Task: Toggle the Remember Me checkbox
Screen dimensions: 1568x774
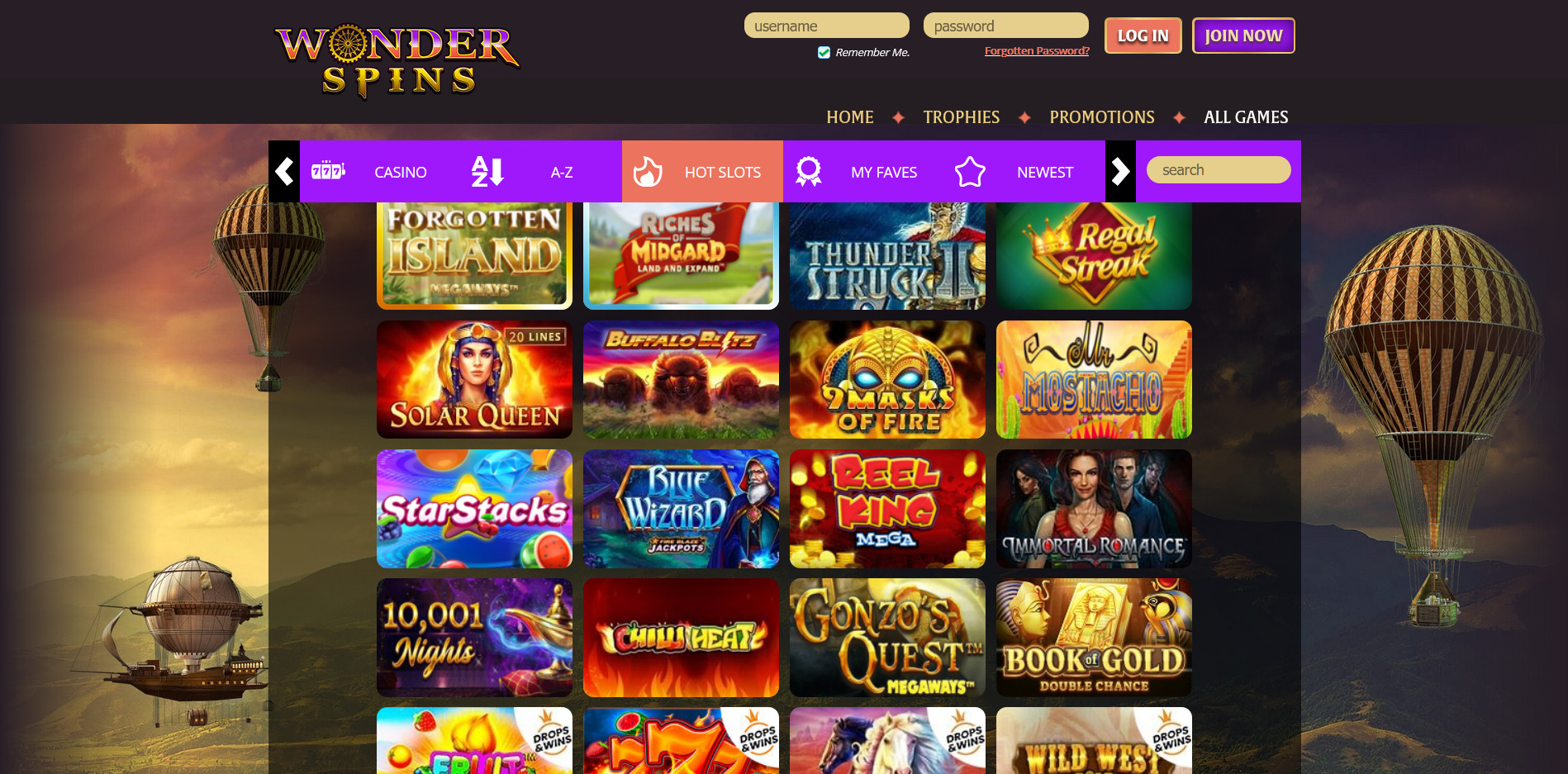Action: (x=824, y=52)
